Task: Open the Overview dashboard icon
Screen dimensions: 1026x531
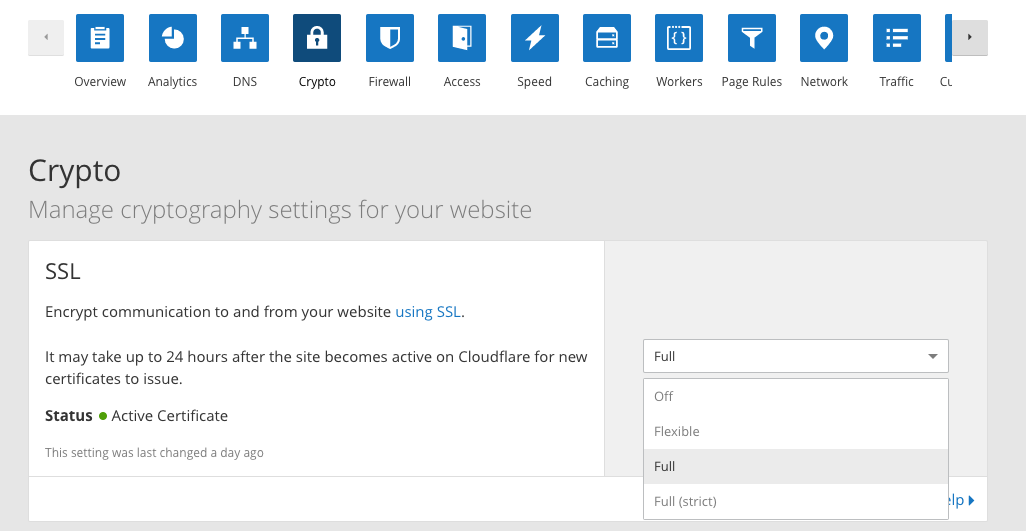Action: click(100, 38)
